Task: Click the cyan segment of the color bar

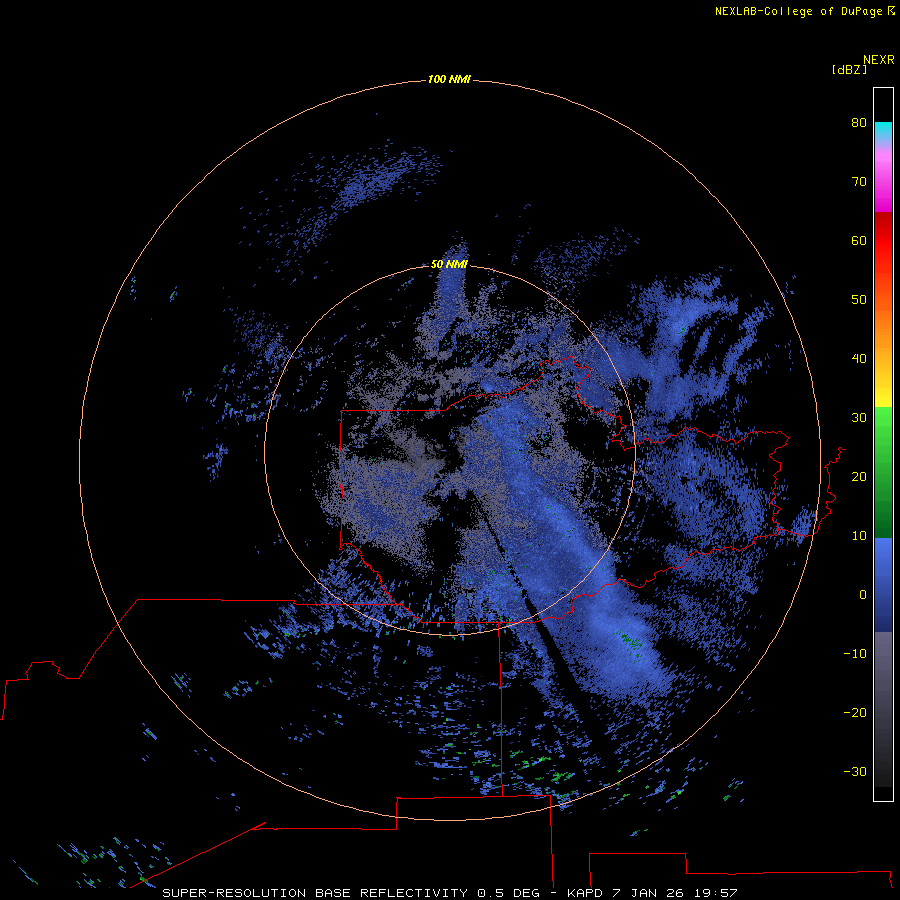Action: pos(883,129)
